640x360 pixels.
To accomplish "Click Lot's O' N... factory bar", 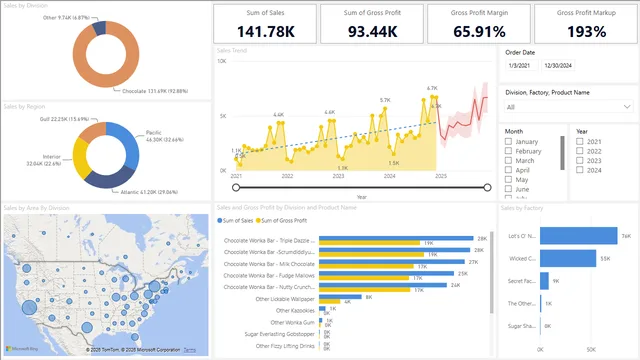I will pos(578,236).
